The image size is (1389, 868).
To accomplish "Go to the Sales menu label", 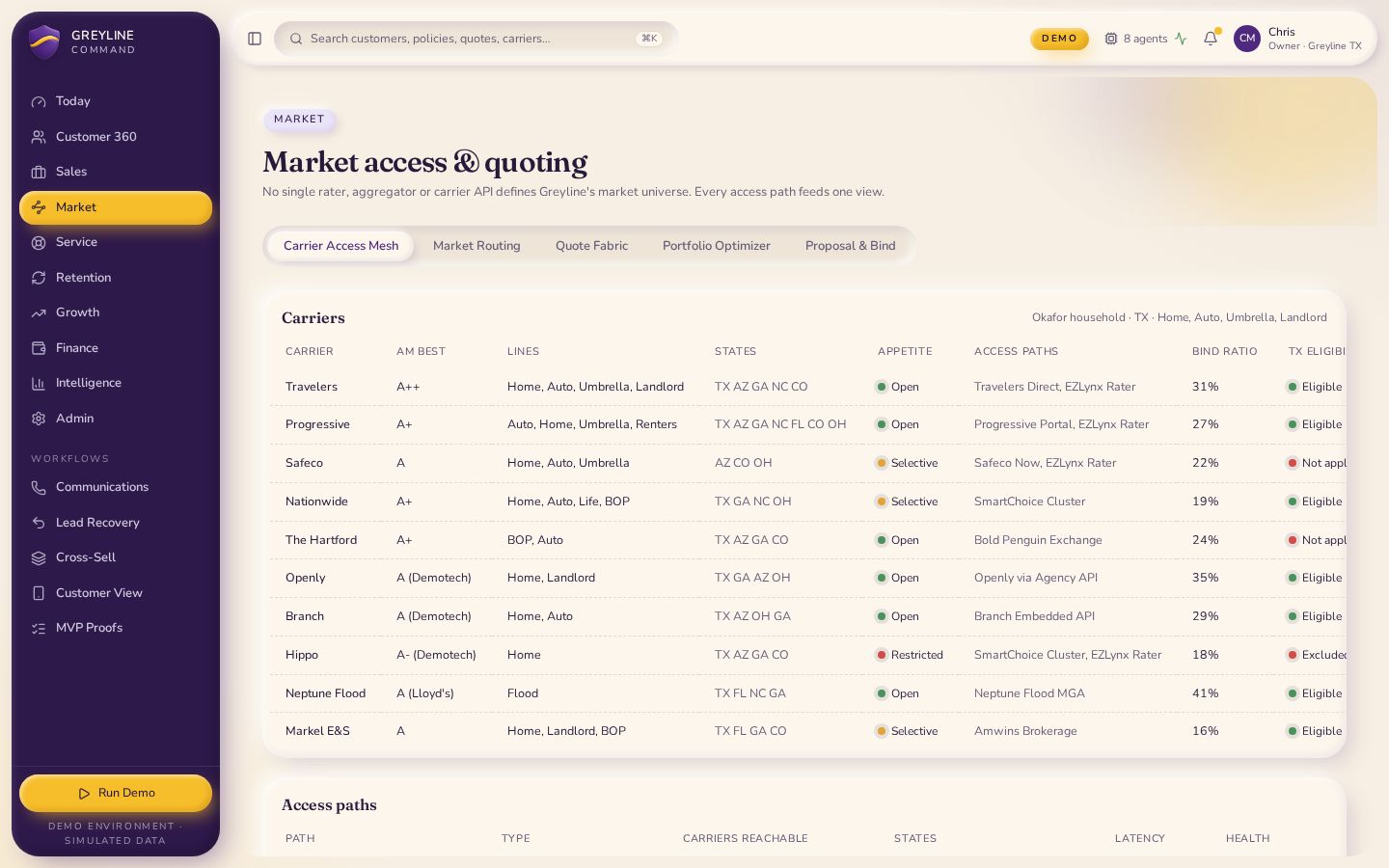I will coord(71,172).
